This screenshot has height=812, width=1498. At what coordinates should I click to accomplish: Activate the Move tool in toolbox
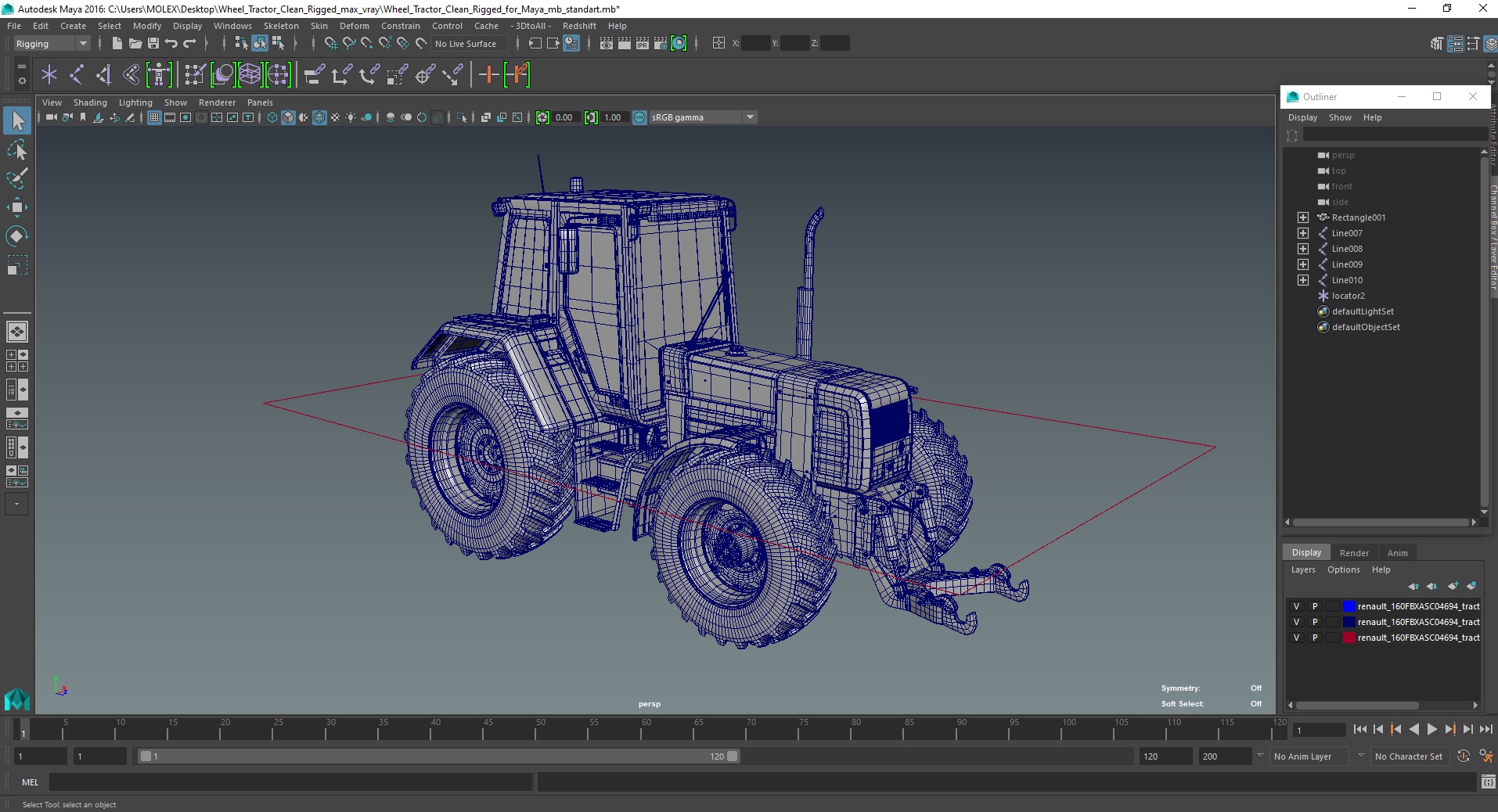coord(17,207)
